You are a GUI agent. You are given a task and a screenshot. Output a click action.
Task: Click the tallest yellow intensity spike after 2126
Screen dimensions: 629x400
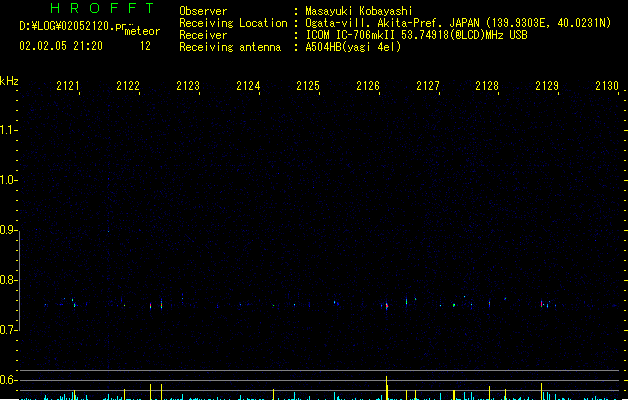[x=387, y=388]
